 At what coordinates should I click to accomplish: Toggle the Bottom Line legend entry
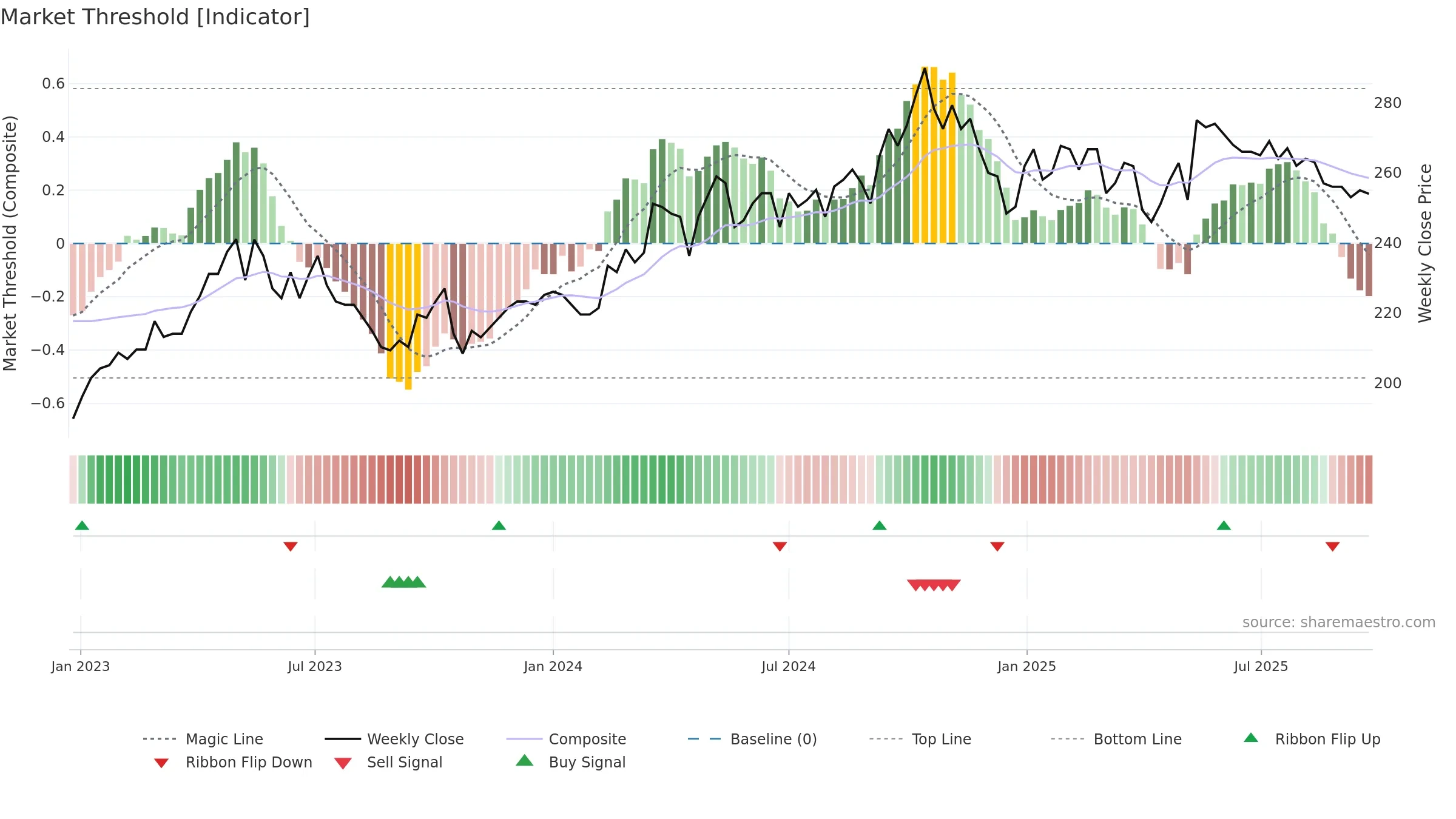click(1116, 739)
